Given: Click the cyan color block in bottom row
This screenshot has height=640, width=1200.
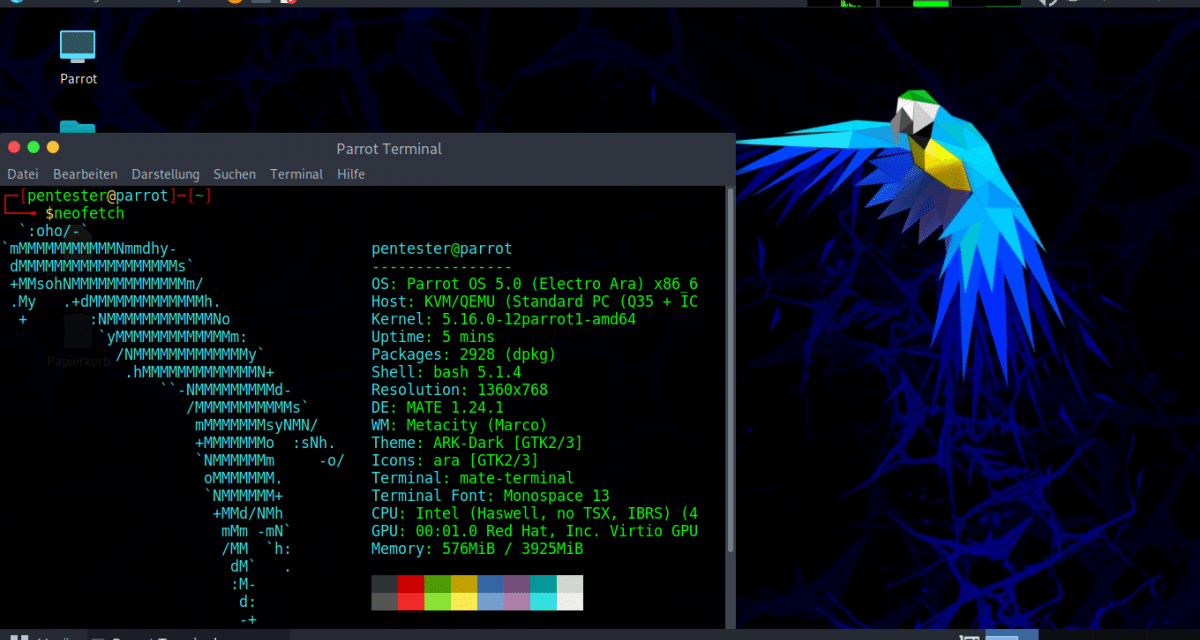Looking at the screenshot, I should [x=543, y=601].
